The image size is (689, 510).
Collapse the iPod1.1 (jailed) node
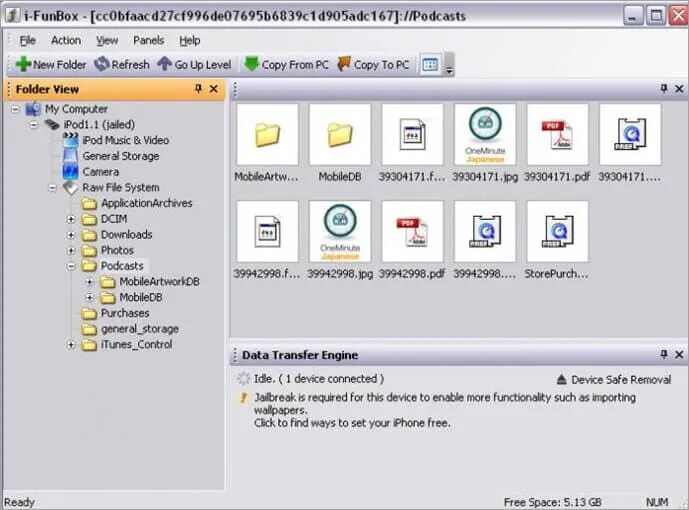click(33, 125)
